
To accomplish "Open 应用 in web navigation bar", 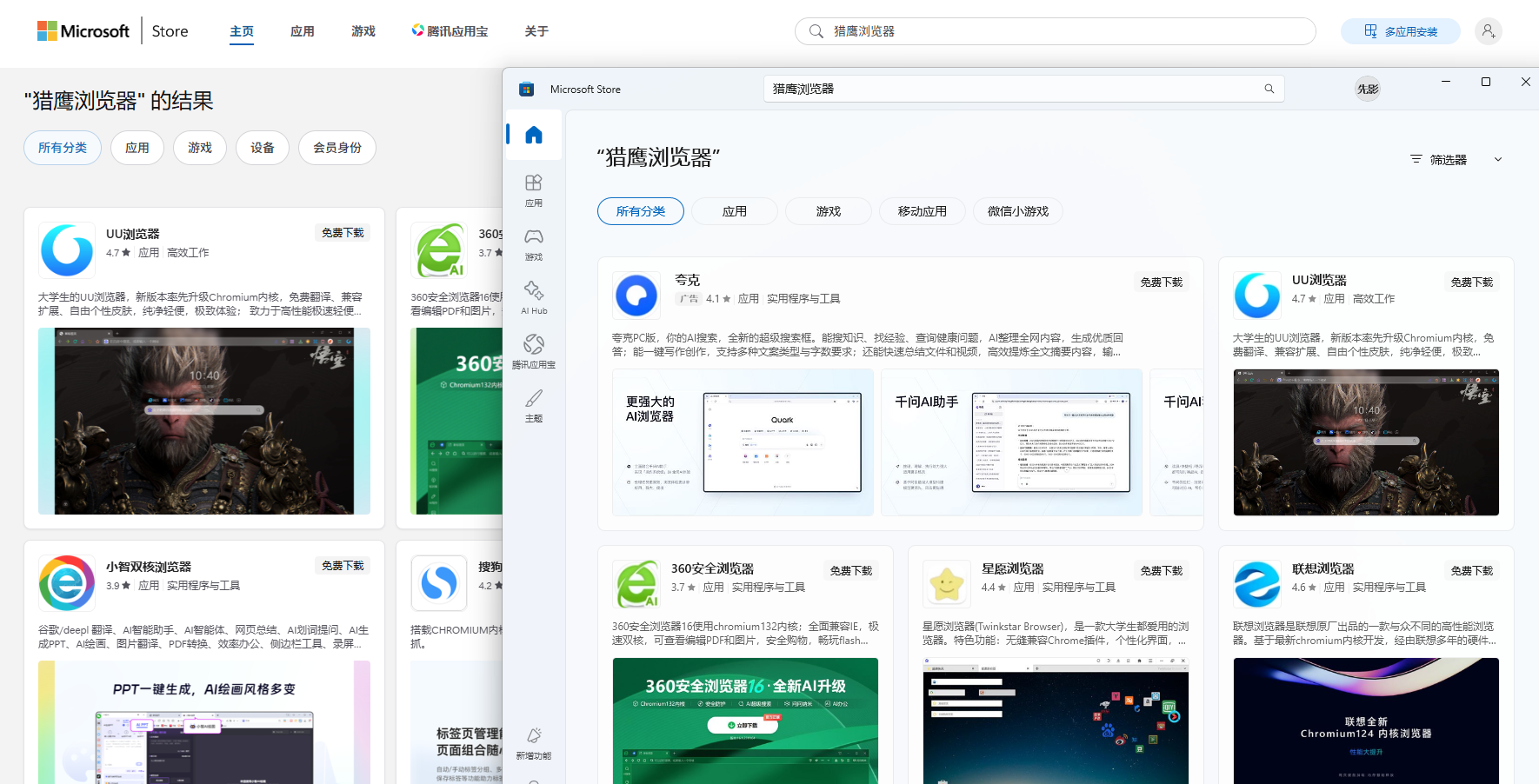I will point(303,31).
